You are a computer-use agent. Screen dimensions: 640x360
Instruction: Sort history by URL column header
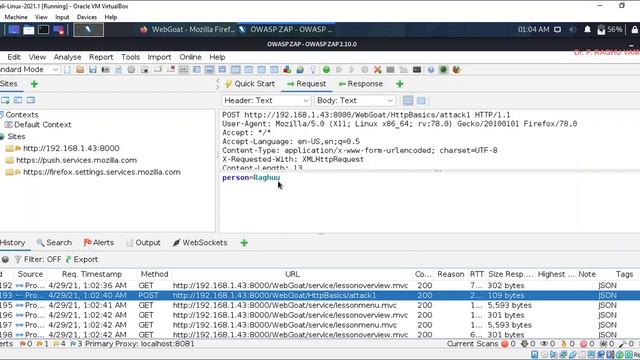[x=292, y=274]
